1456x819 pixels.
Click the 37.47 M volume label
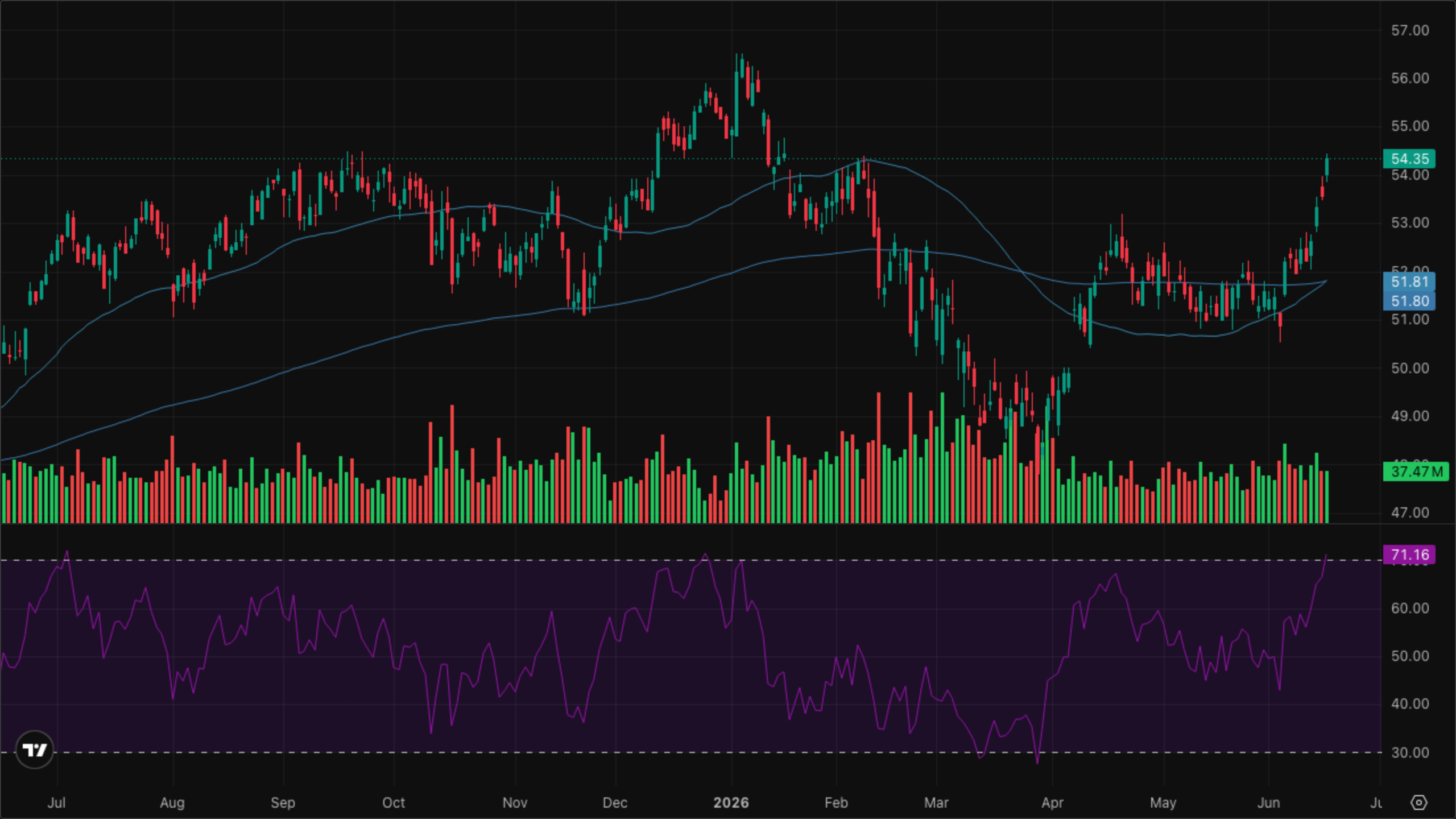[x=1416, y=471]
